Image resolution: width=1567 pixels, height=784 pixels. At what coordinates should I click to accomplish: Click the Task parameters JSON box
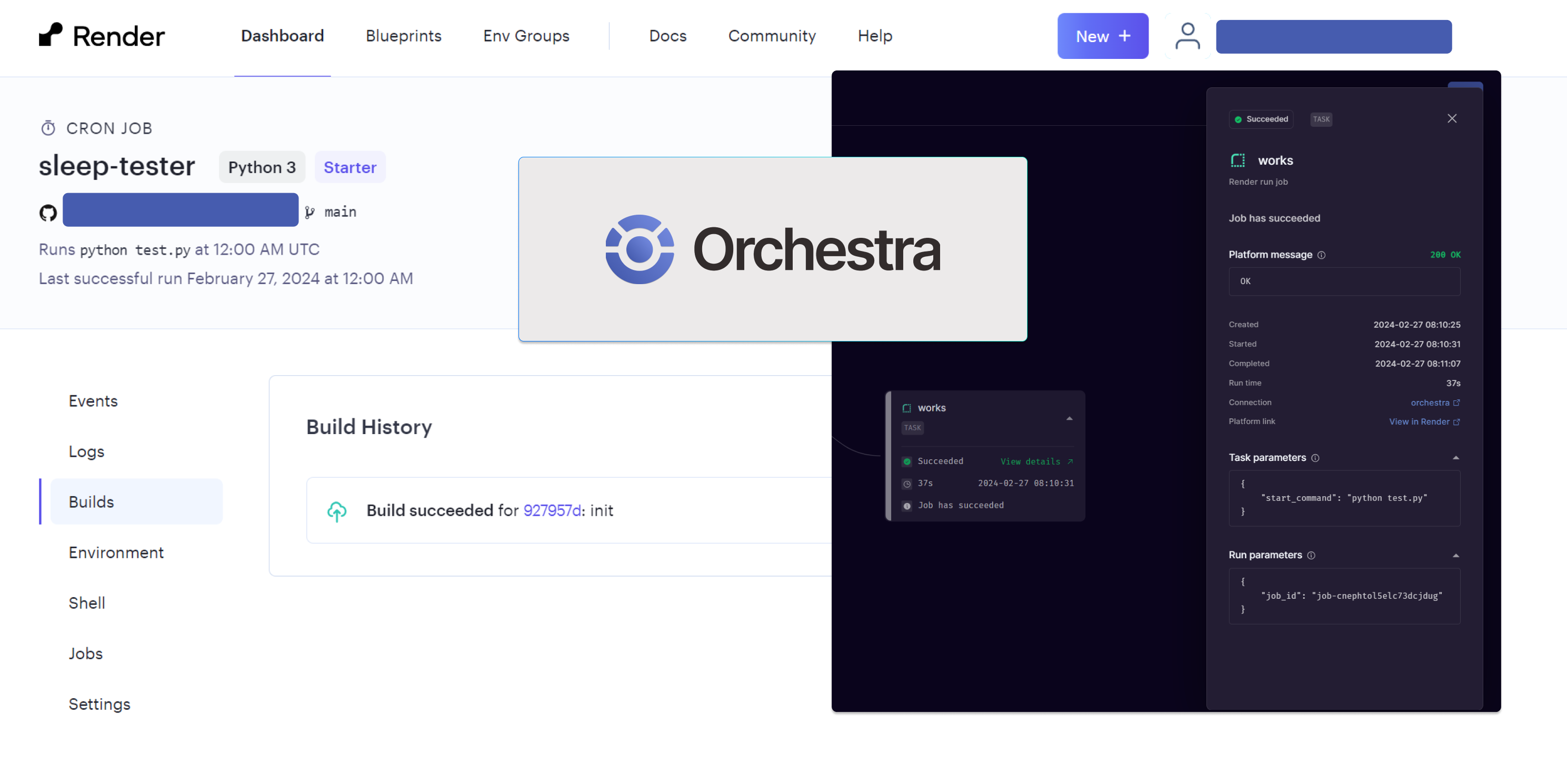[x=1344, y=498]
